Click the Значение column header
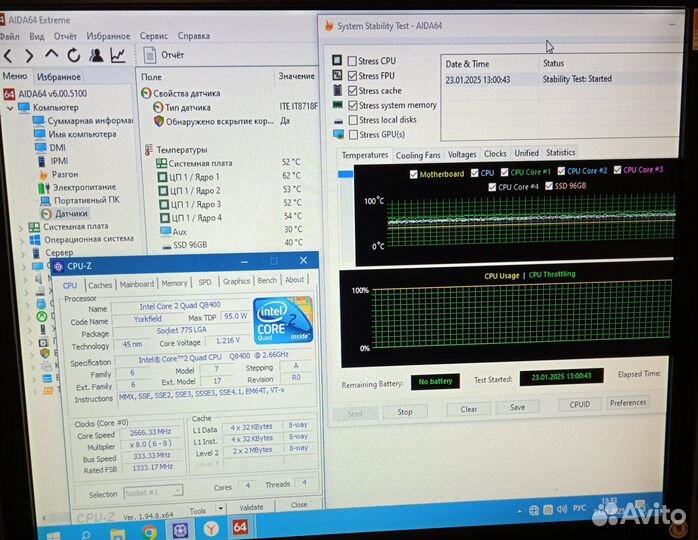 pyautogui.click(x=296, y=76)
